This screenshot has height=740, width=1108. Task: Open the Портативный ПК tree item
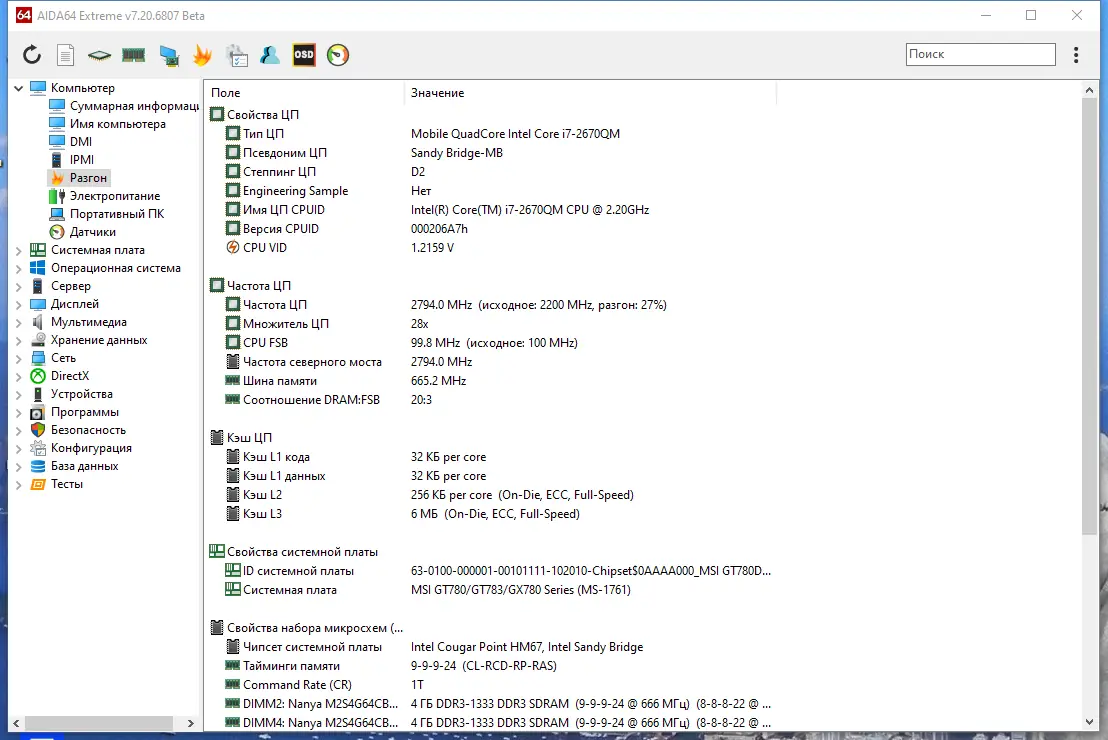117,214
